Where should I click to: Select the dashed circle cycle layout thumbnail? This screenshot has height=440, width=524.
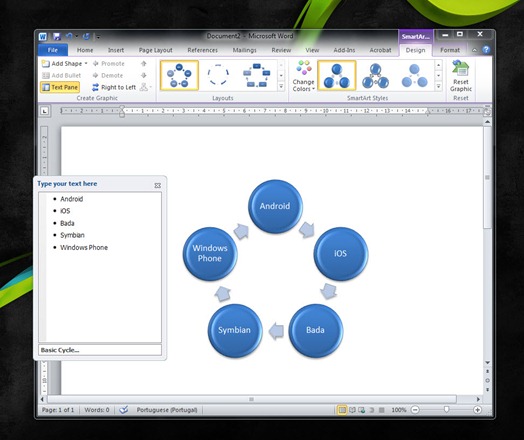click(x=218, y=76)
